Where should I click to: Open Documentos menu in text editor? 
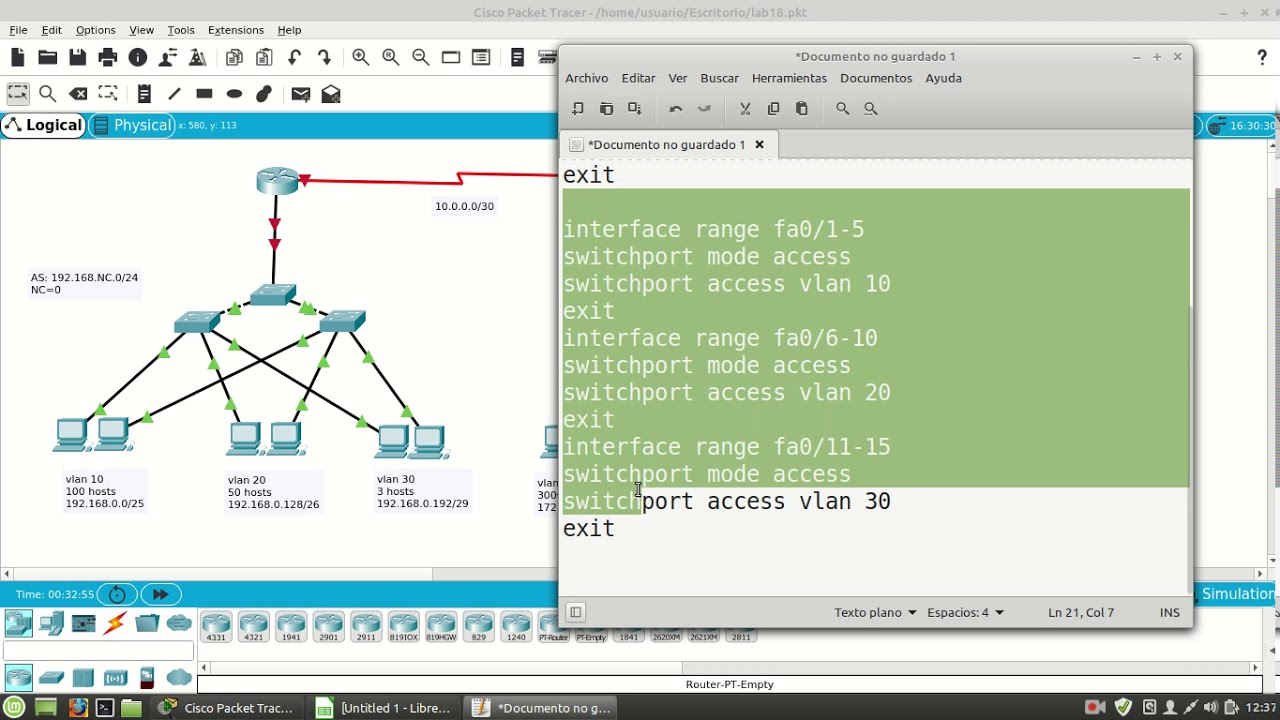point(876,78)
